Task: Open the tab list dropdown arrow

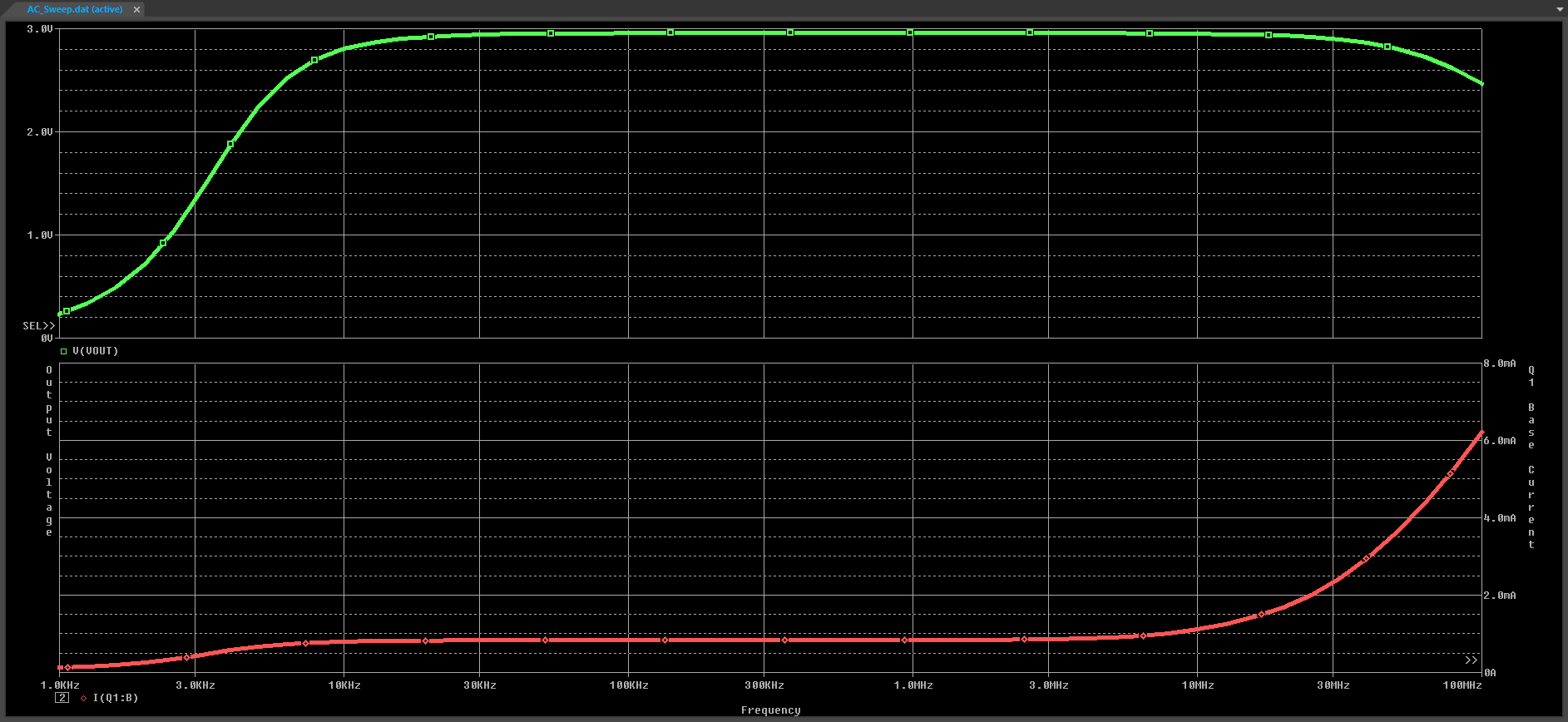Action: coord(1559,9)
